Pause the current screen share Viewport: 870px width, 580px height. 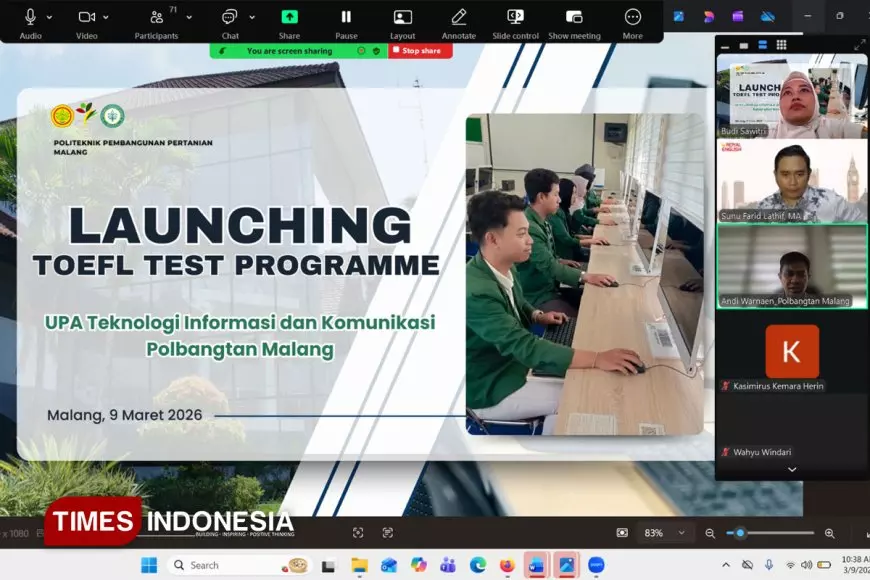(345, 17)
